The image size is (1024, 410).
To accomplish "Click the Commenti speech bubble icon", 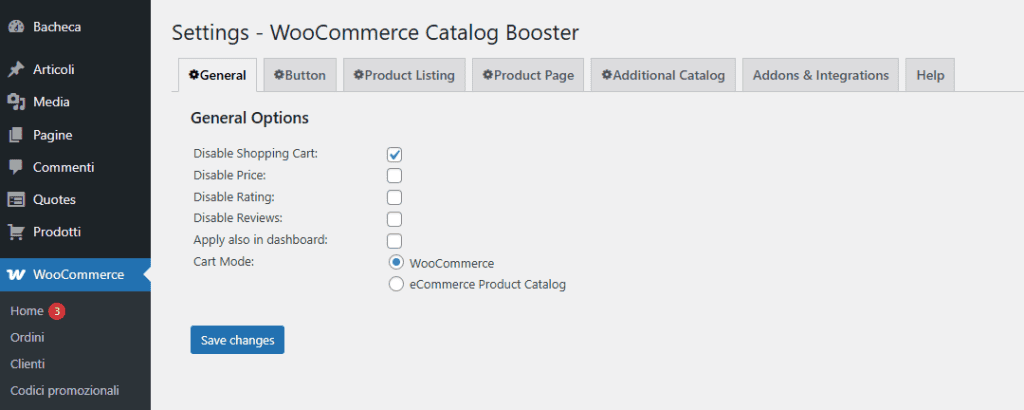I will tap(16, 167).
